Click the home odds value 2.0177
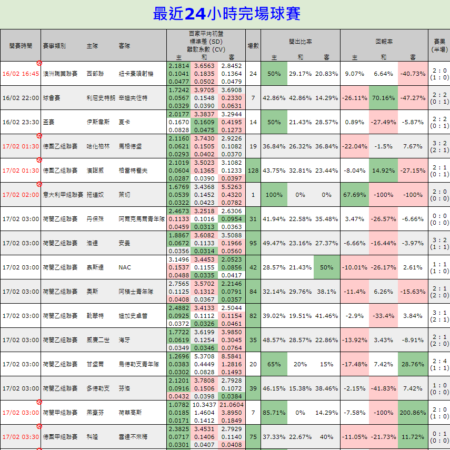Viewport: 450px width, 450px height. [179, 114]
